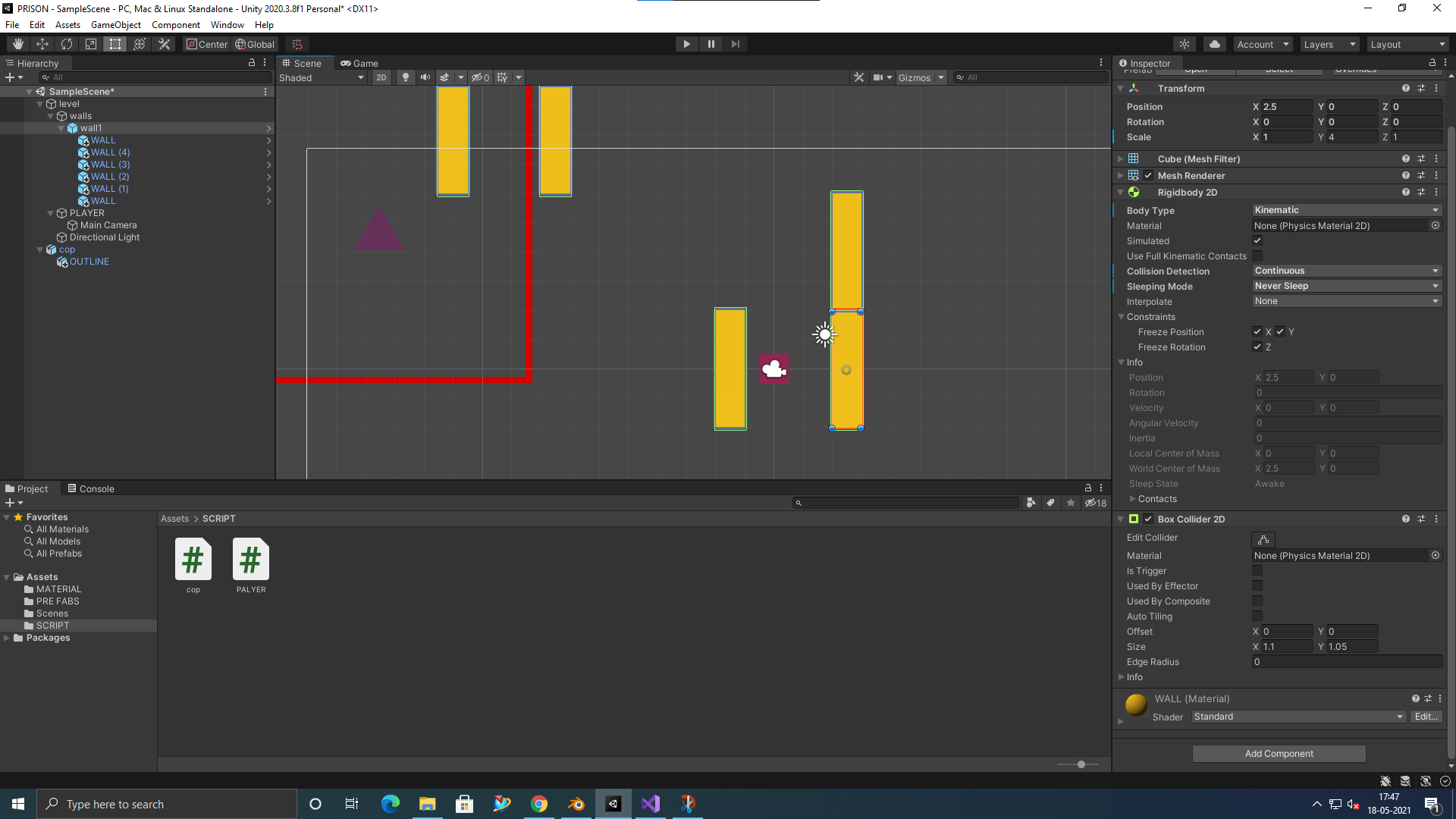Open Visual Studio from the taskbar
The image size is (1456, 819).
click(x=650, y=803)
